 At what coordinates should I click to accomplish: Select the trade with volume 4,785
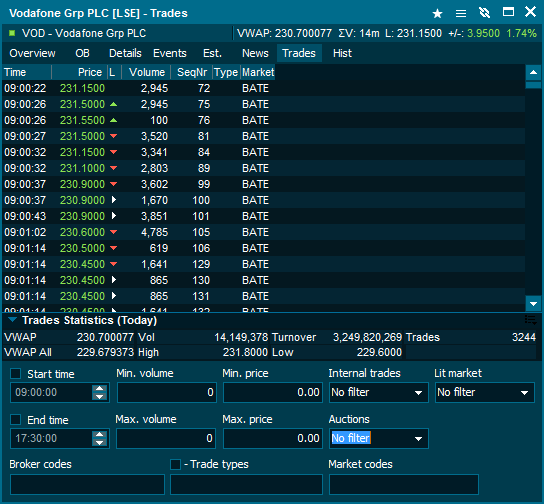pyautogui.click(x=264, y=232)
